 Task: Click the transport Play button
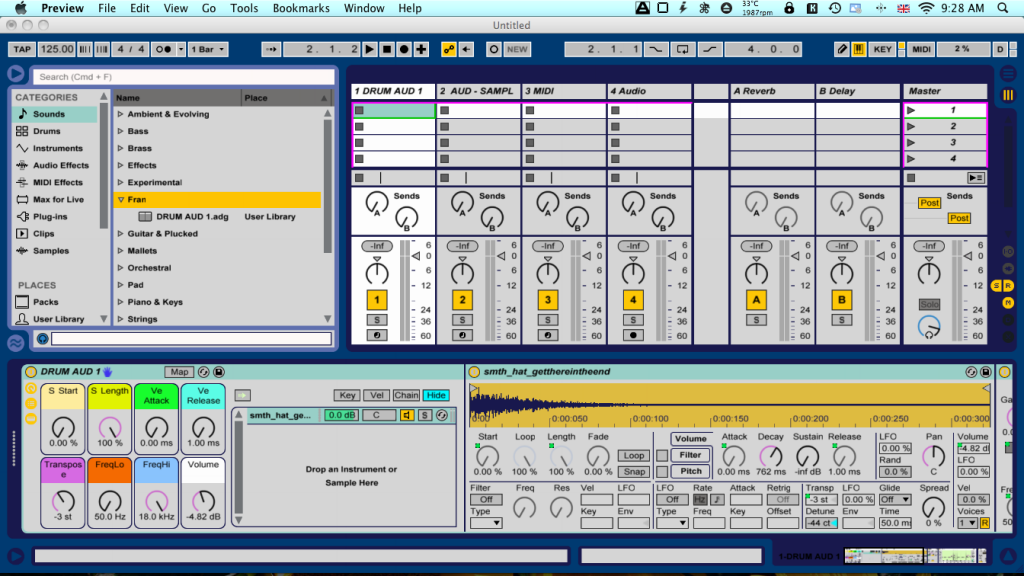370,49
